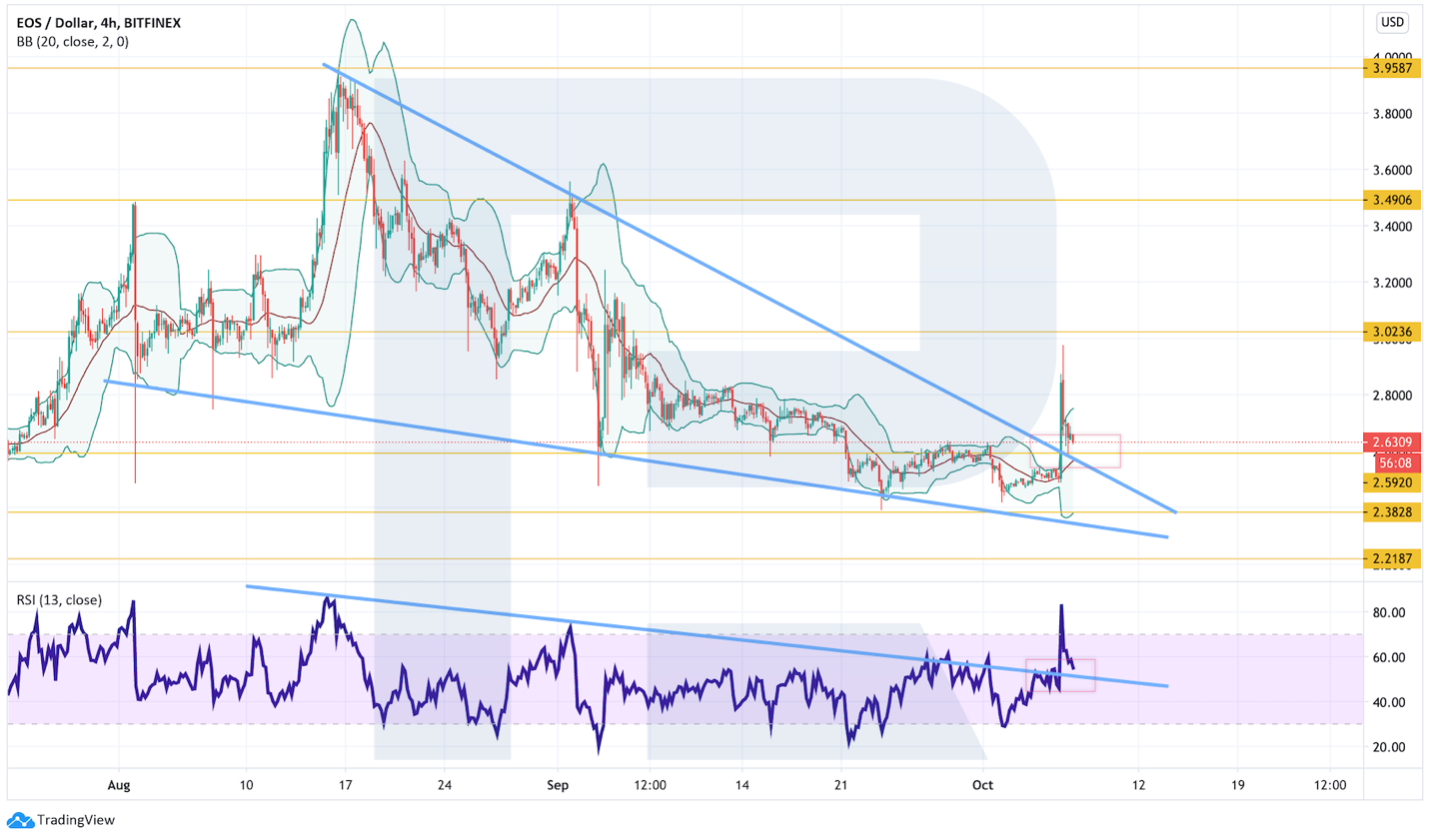Select the 3.9587 price level label
The width and height of the screenshot is (1430, 840).
click(1392, 68)
